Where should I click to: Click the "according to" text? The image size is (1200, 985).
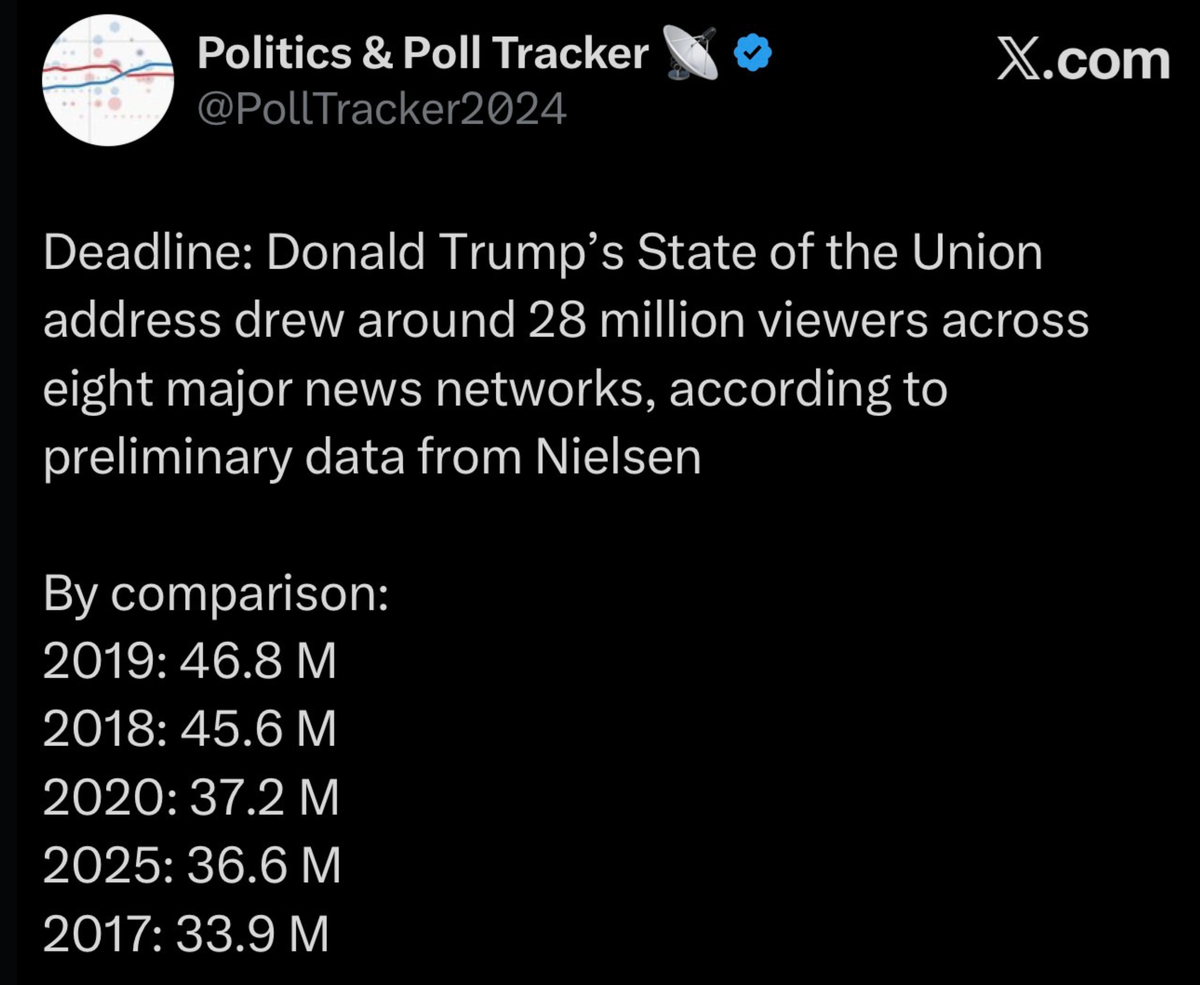[808, 391]
